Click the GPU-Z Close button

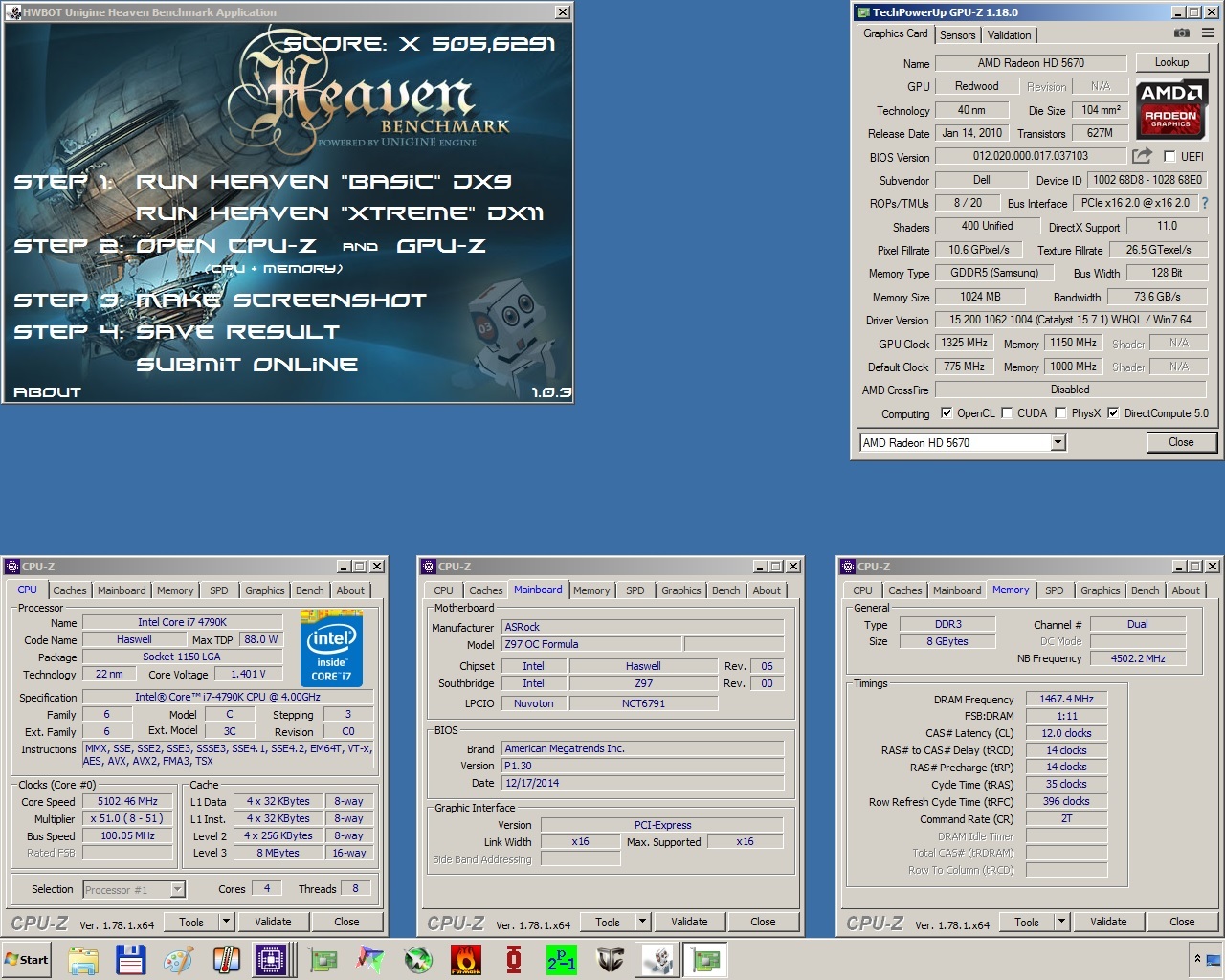(1181, 442)
